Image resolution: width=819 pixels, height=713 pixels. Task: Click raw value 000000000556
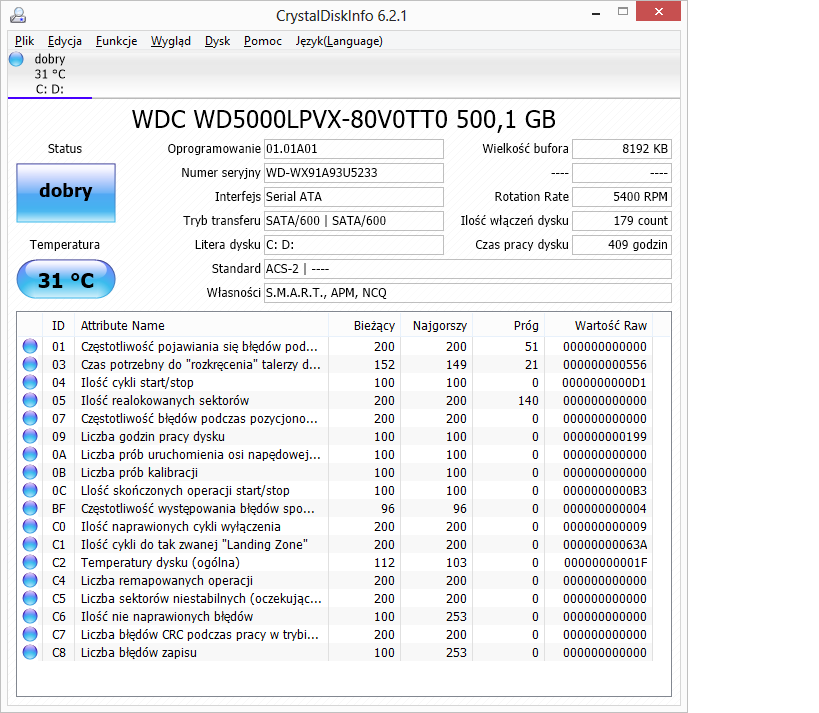[605, 365]
